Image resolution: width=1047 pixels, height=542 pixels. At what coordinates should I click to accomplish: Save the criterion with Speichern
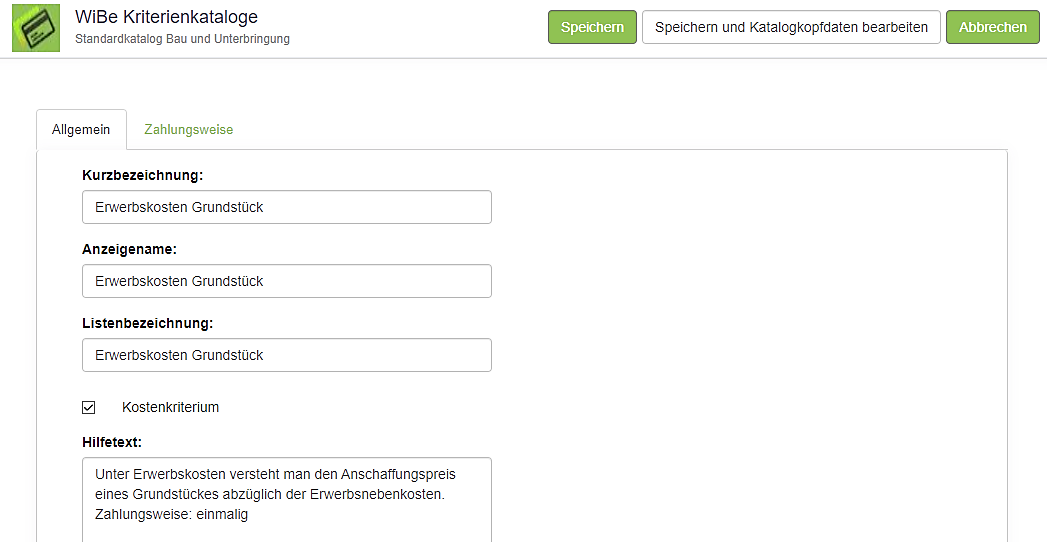pos(592,27)
